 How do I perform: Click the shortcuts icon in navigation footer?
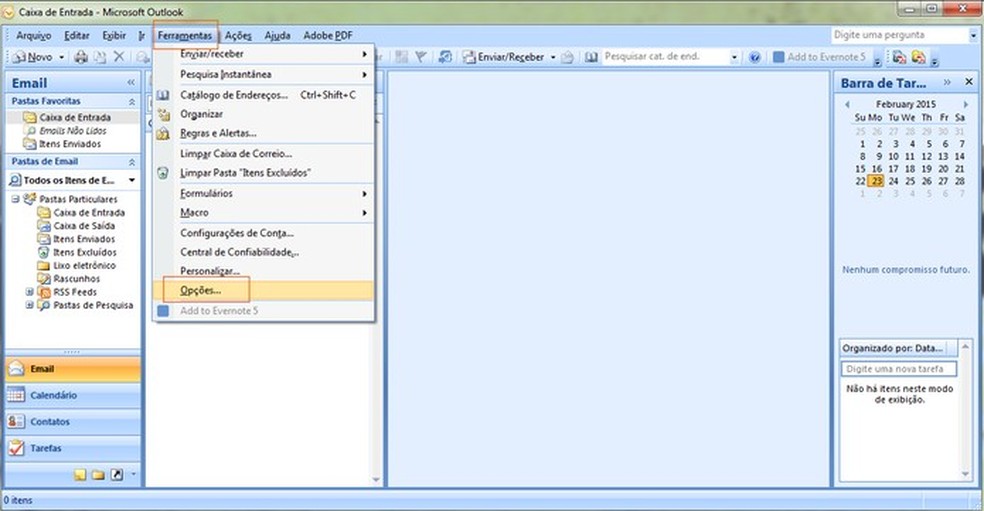[x=117, y=475]
